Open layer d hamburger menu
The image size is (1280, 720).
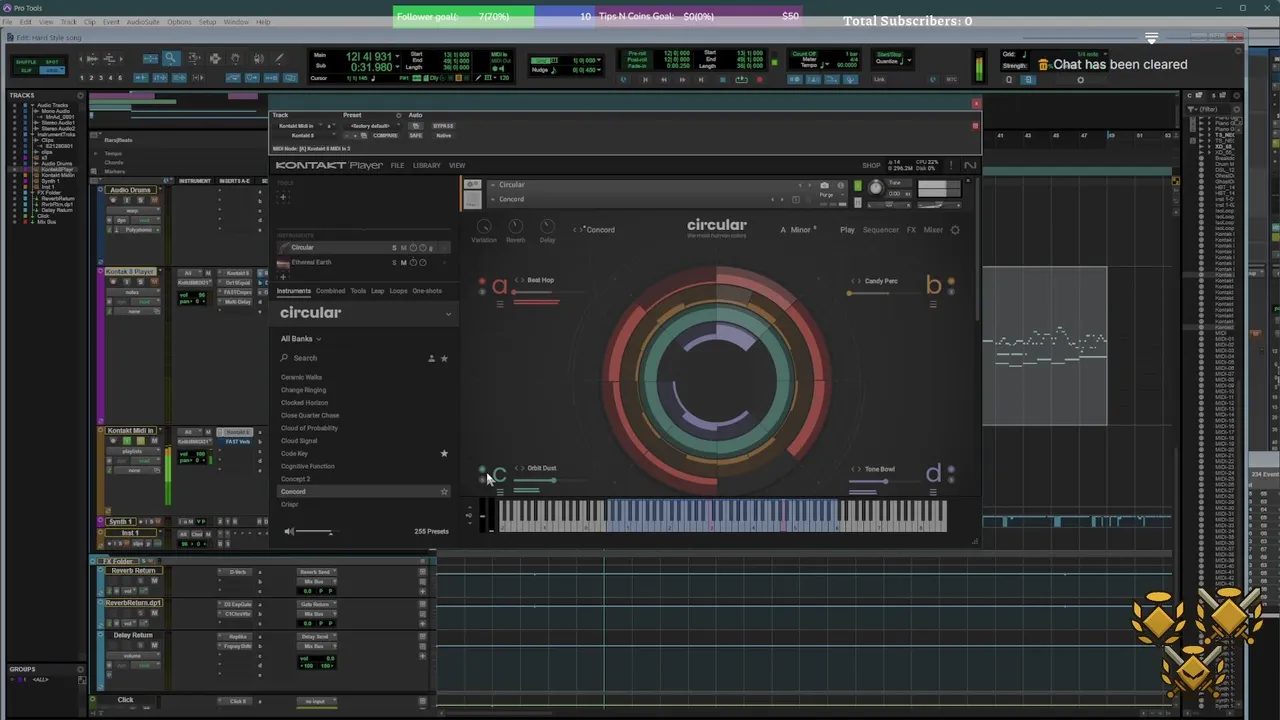click(x=933, y=492)
